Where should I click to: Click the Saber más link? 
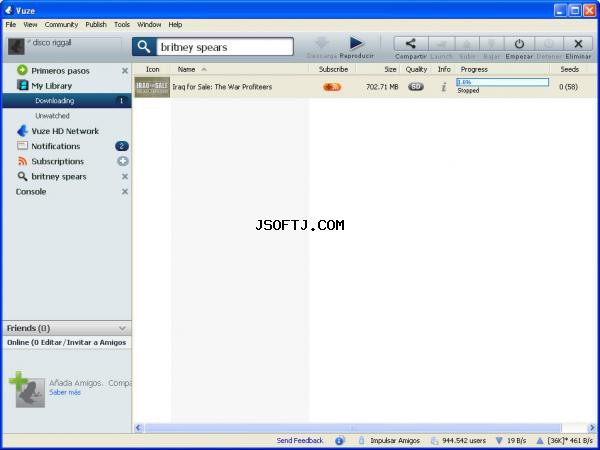point(65,392)
